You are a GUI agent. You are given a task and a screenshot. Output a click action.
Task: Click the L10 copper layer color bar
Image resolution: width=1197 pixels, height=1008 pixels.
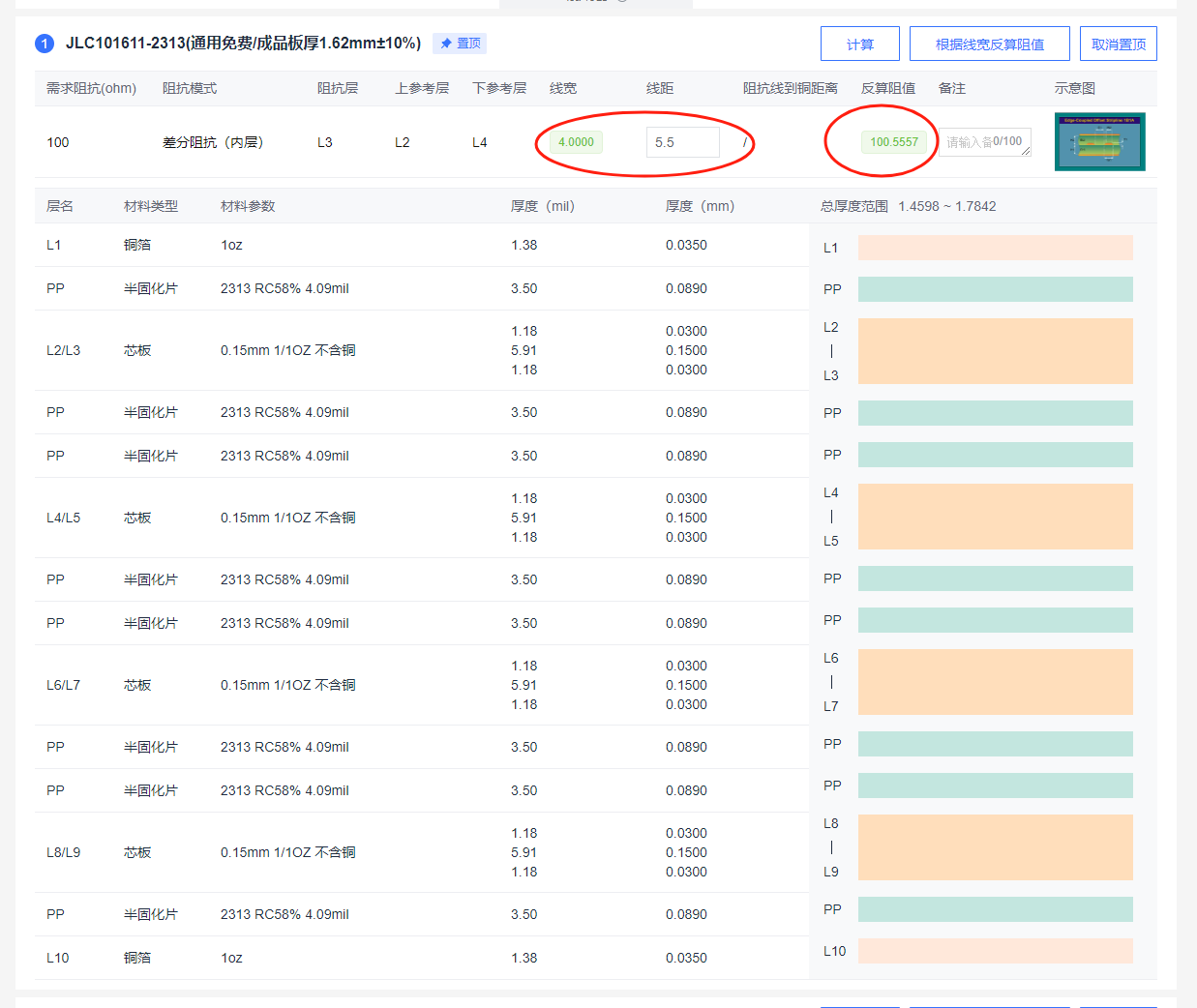point(995,951)
